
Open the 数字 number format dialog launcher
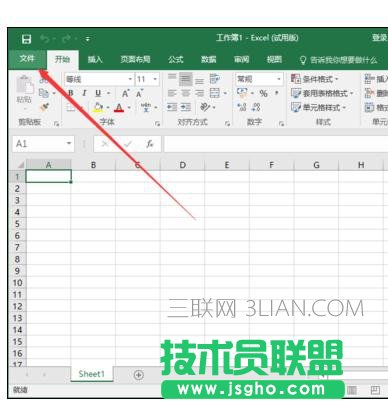coord(281,124)
